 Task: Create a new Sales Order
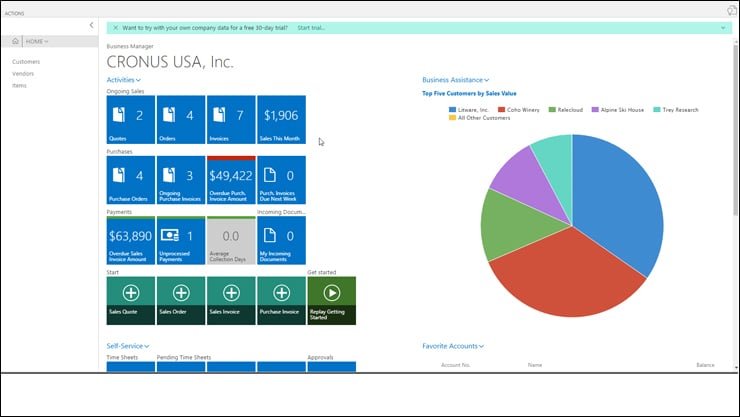[x=181, y=300]
